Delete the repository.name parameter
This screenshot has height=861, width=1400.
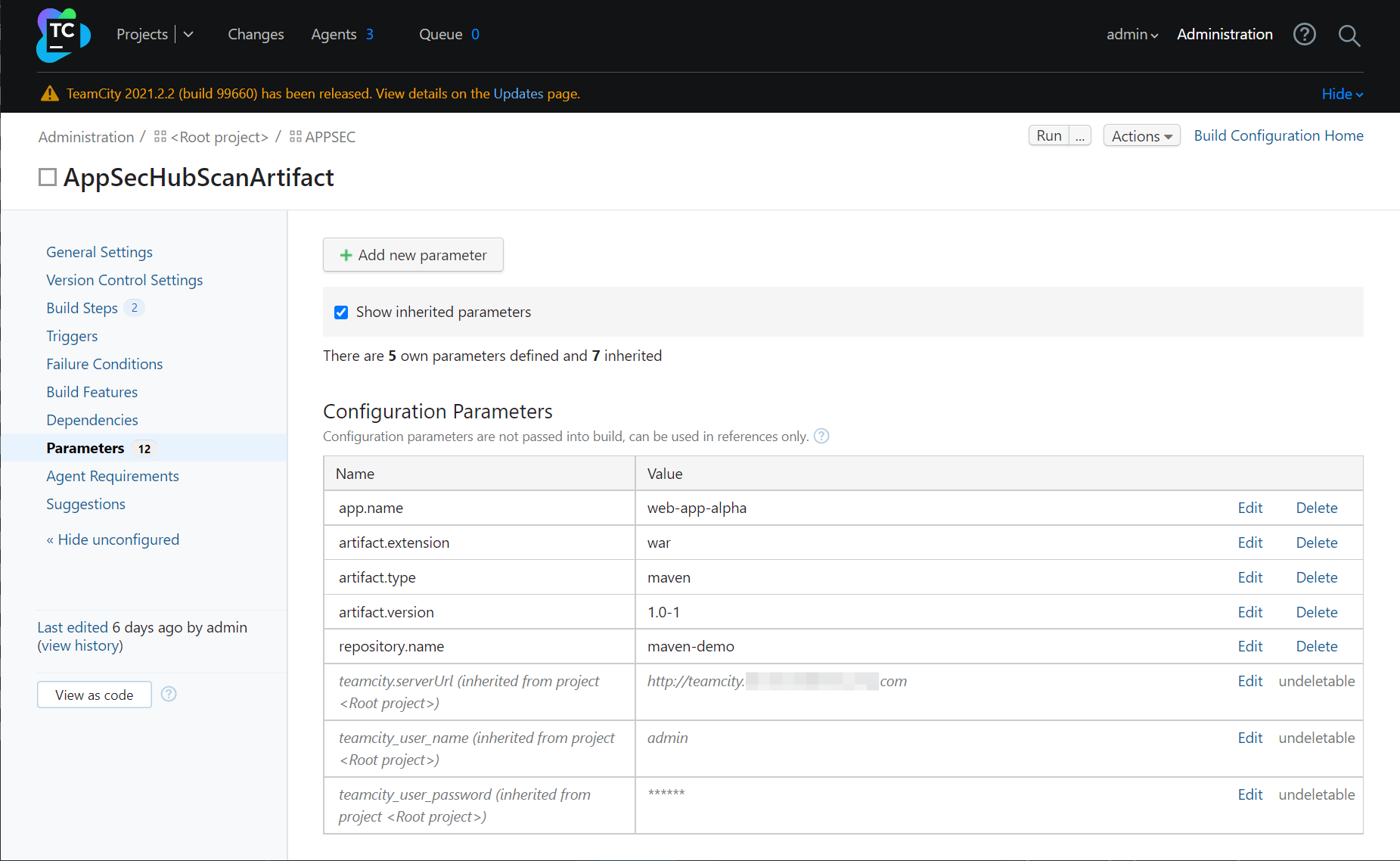1316,646
